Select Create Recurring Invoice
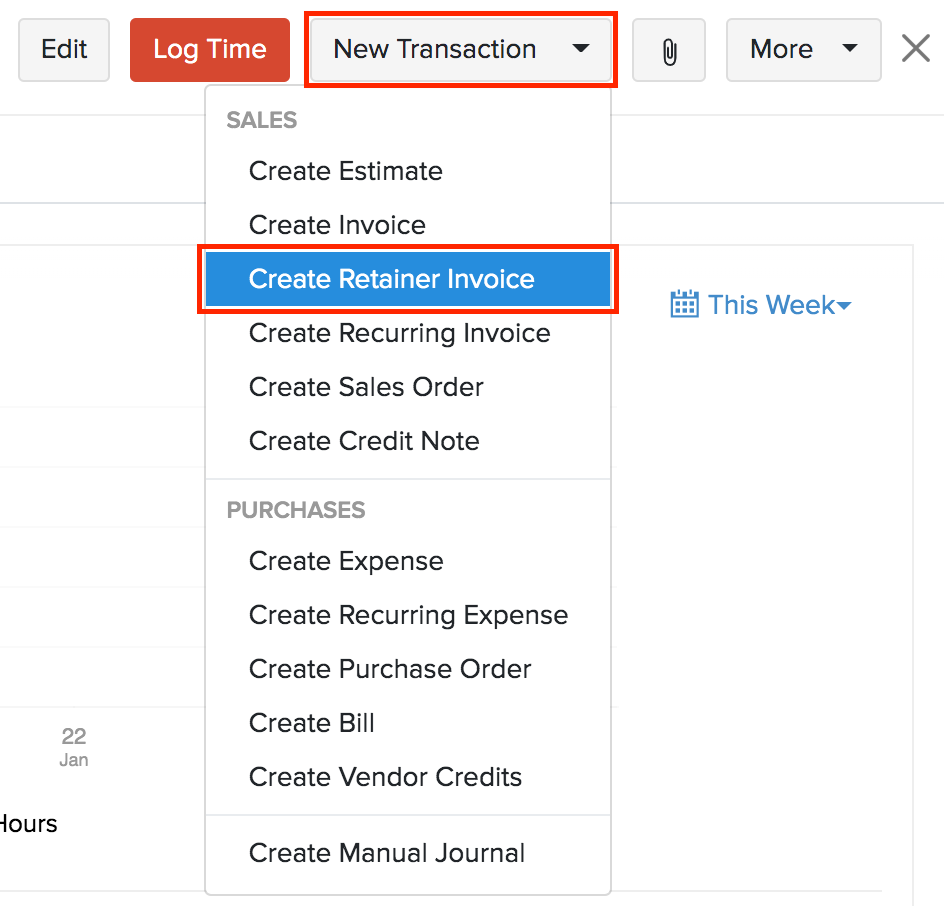This screenshot has height=906, width=944. pos(399,333)
